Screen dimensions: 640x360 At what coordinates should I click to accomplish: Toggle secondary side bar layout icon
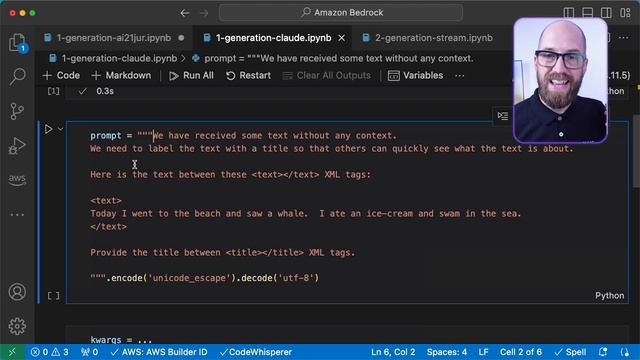606,13
